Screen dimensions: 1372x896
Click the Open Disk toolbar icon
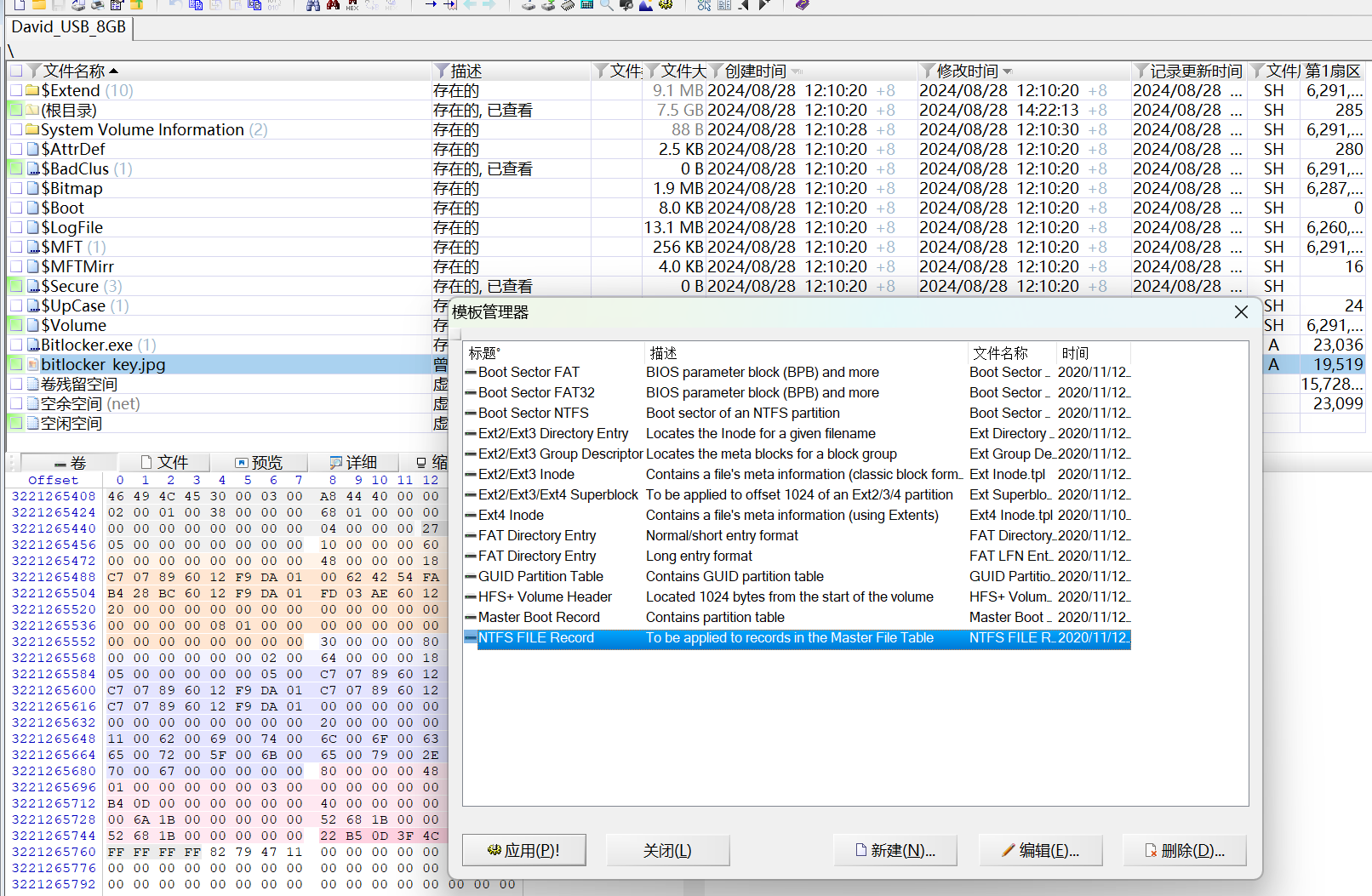click(529, 4)
